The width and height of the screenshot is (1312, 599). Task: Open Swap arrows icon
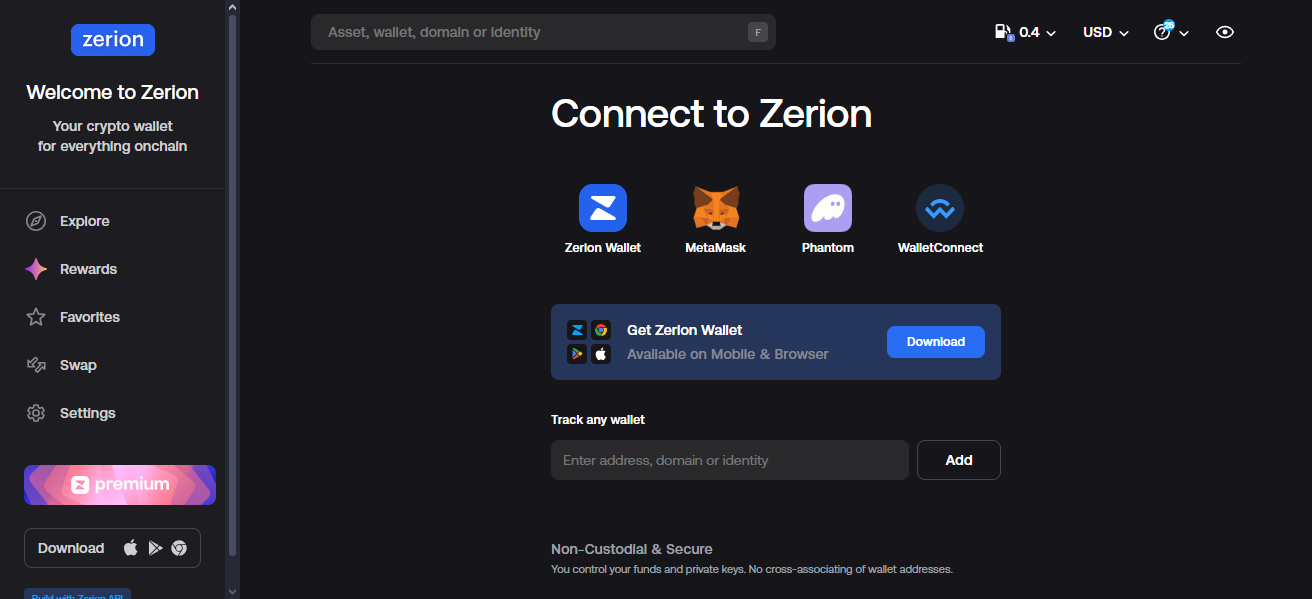[x=36, y=365]
